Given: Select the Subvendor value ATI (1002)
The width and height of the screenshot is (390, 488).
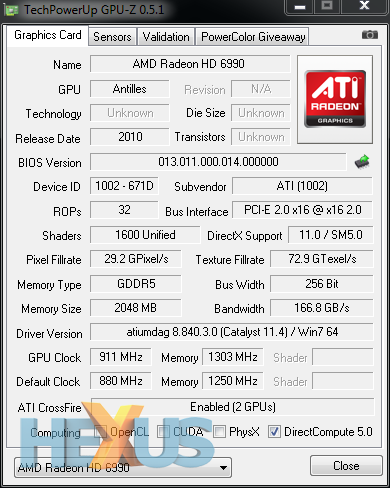Looking at the screenshot, I should point(302,186).
